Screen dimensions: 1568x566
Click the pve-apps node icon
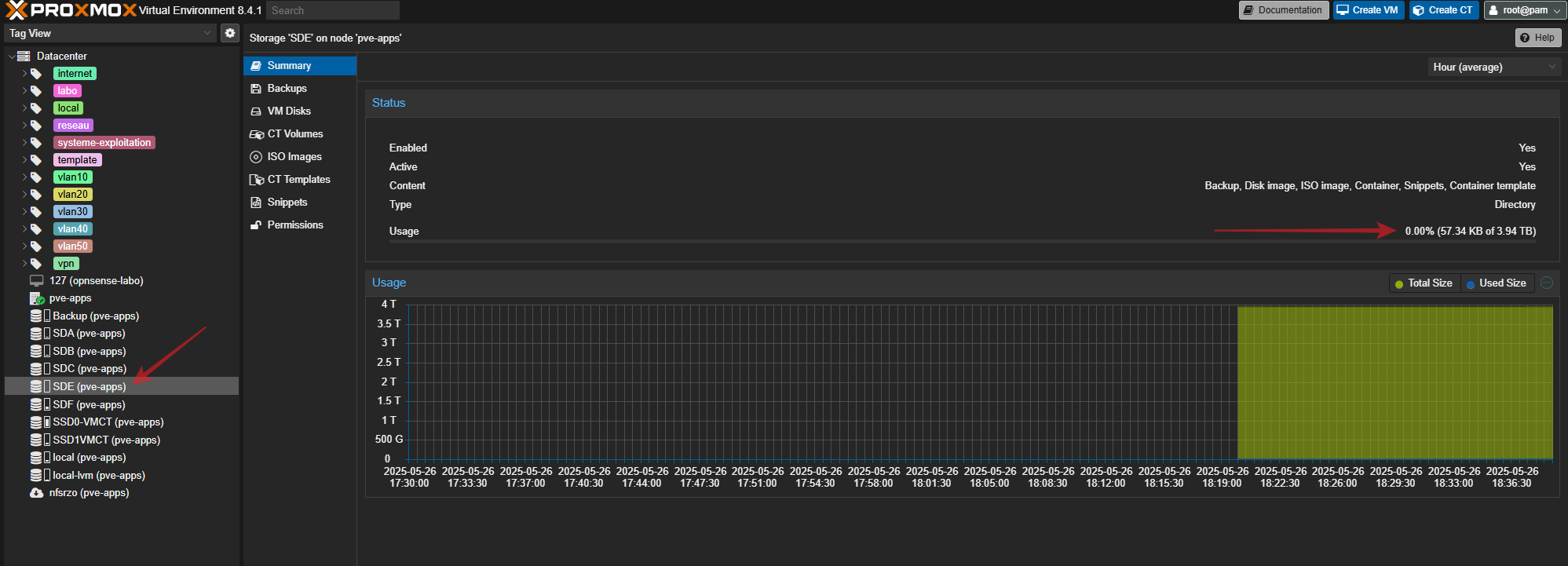coord(36,298)
